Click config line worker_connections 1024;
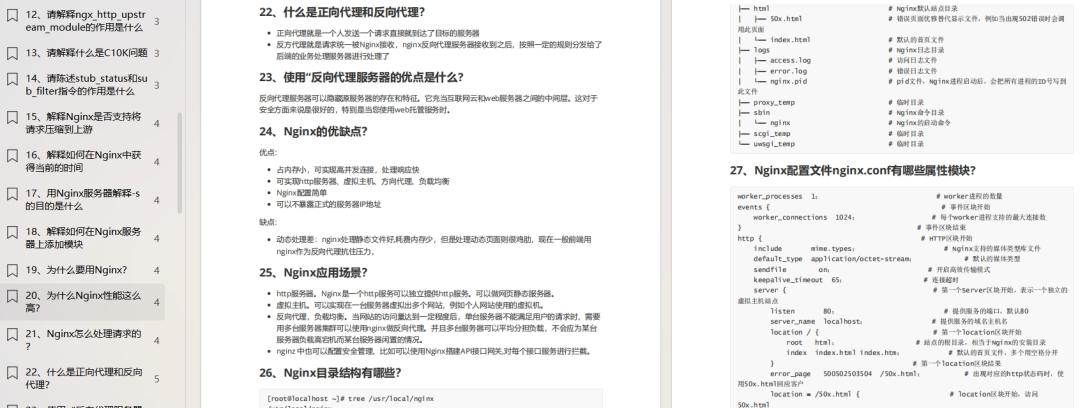This screenshot has width=1080, height=408. click(x=804, y=217)
